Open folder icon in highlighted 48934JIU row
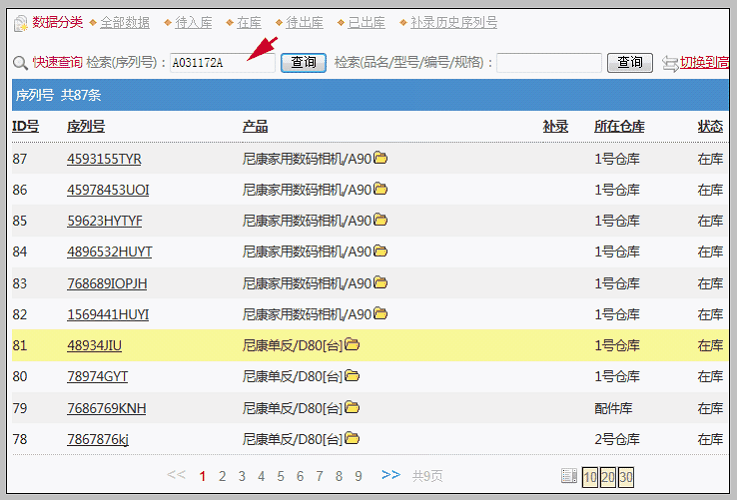The height and width of the screenshot is (501, 738). [352, 345]
